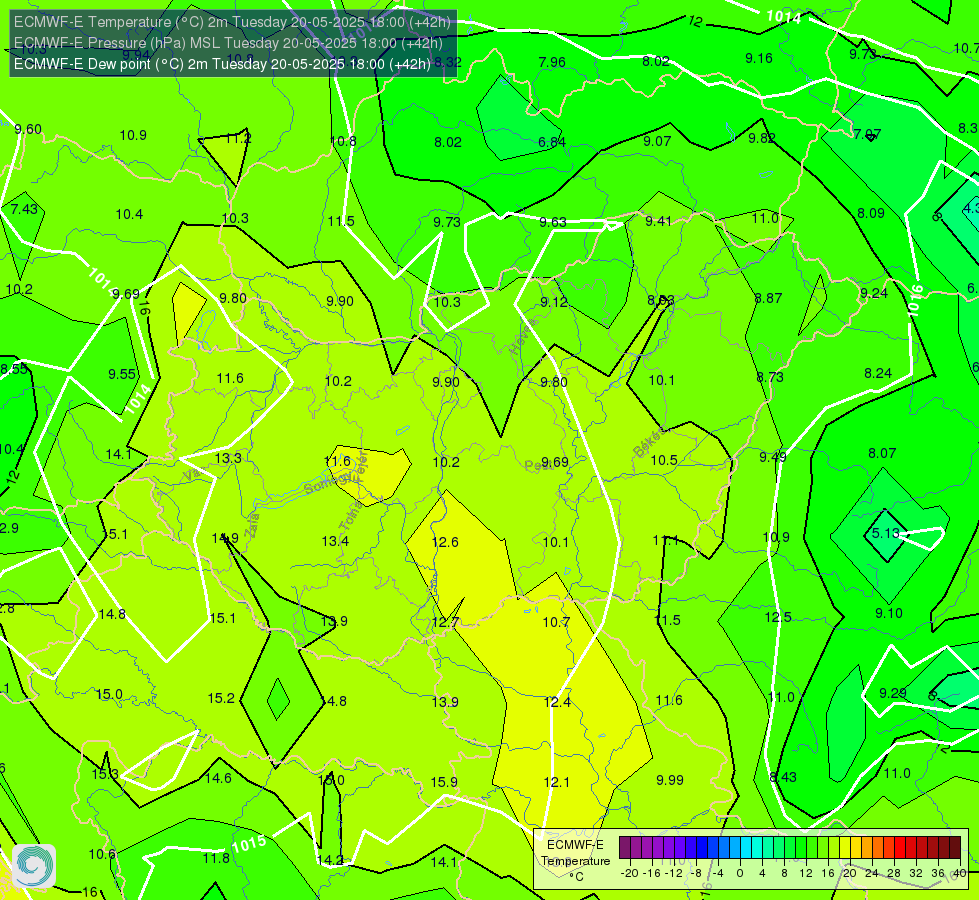Click the dew point value '15.0'
Image resolution: width=979 pixels, height=900 pixels.
109,694
